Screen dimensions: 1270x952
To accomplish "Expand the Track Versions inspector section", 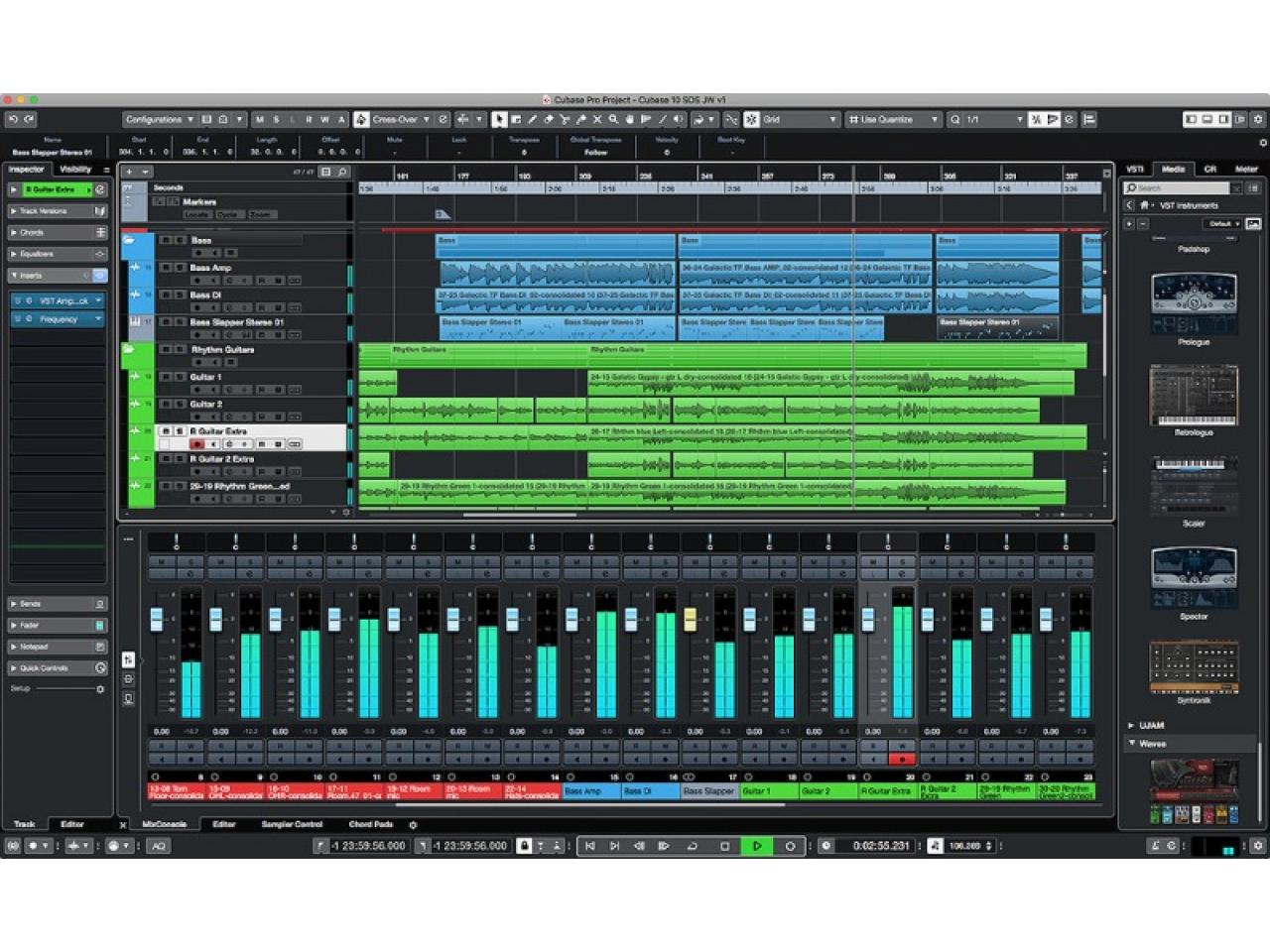I will [x=58, y=211].
